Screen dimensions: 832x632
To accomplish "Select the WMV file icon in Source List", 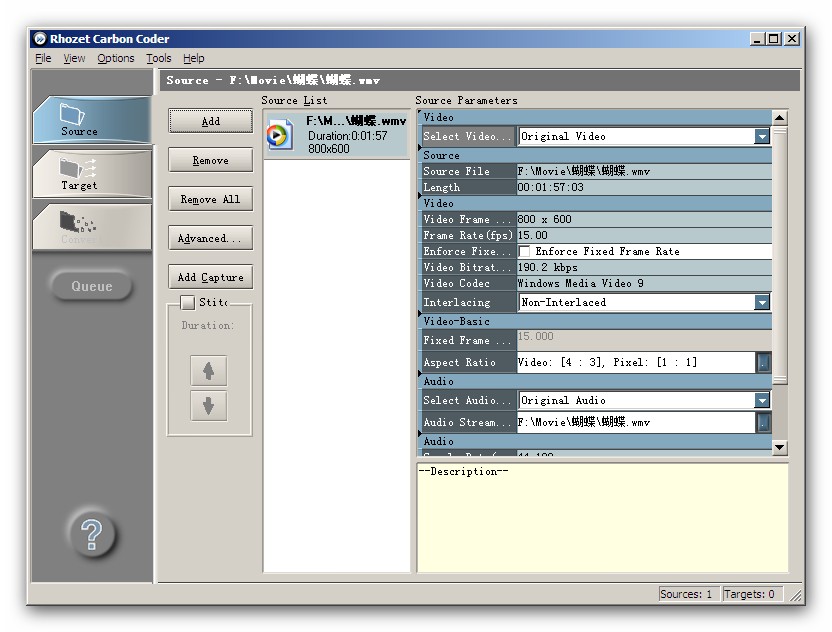I will coord(280,135).
